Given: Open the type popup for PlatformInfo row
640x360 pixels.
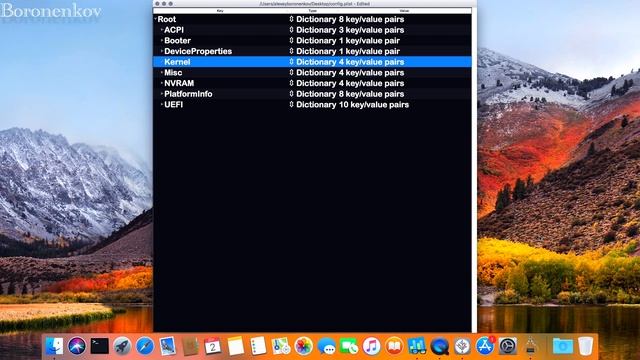Looking at the screenshot, I should click(291, 93).
